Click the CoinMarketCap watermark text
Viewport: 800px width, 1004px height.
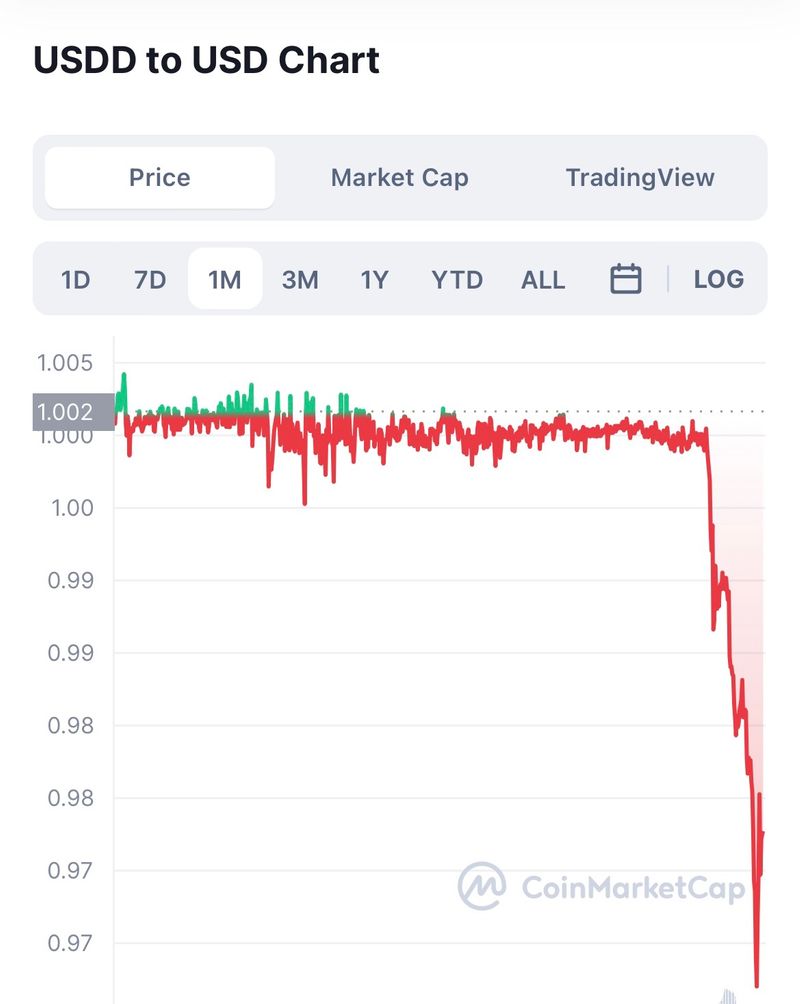click(634, 887)
